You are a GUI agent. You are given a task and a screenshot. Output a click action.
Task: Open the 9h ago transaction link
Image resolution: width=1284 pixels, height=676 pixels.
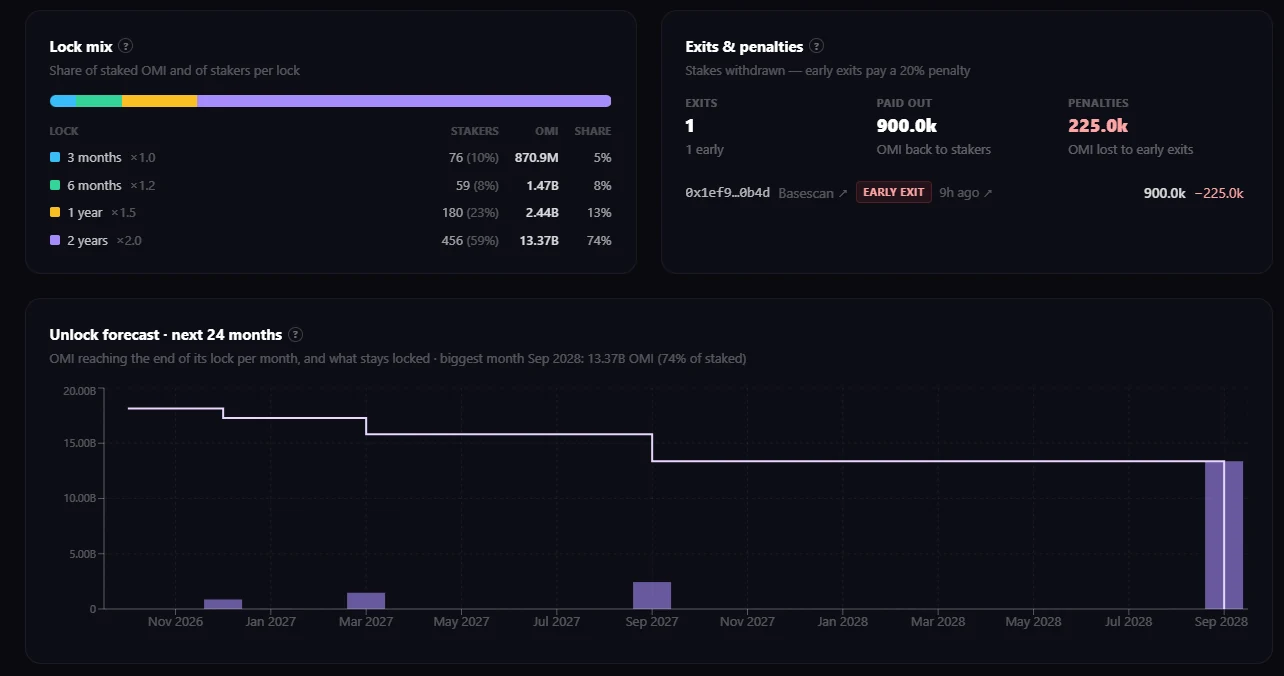[x=966, y=192]
